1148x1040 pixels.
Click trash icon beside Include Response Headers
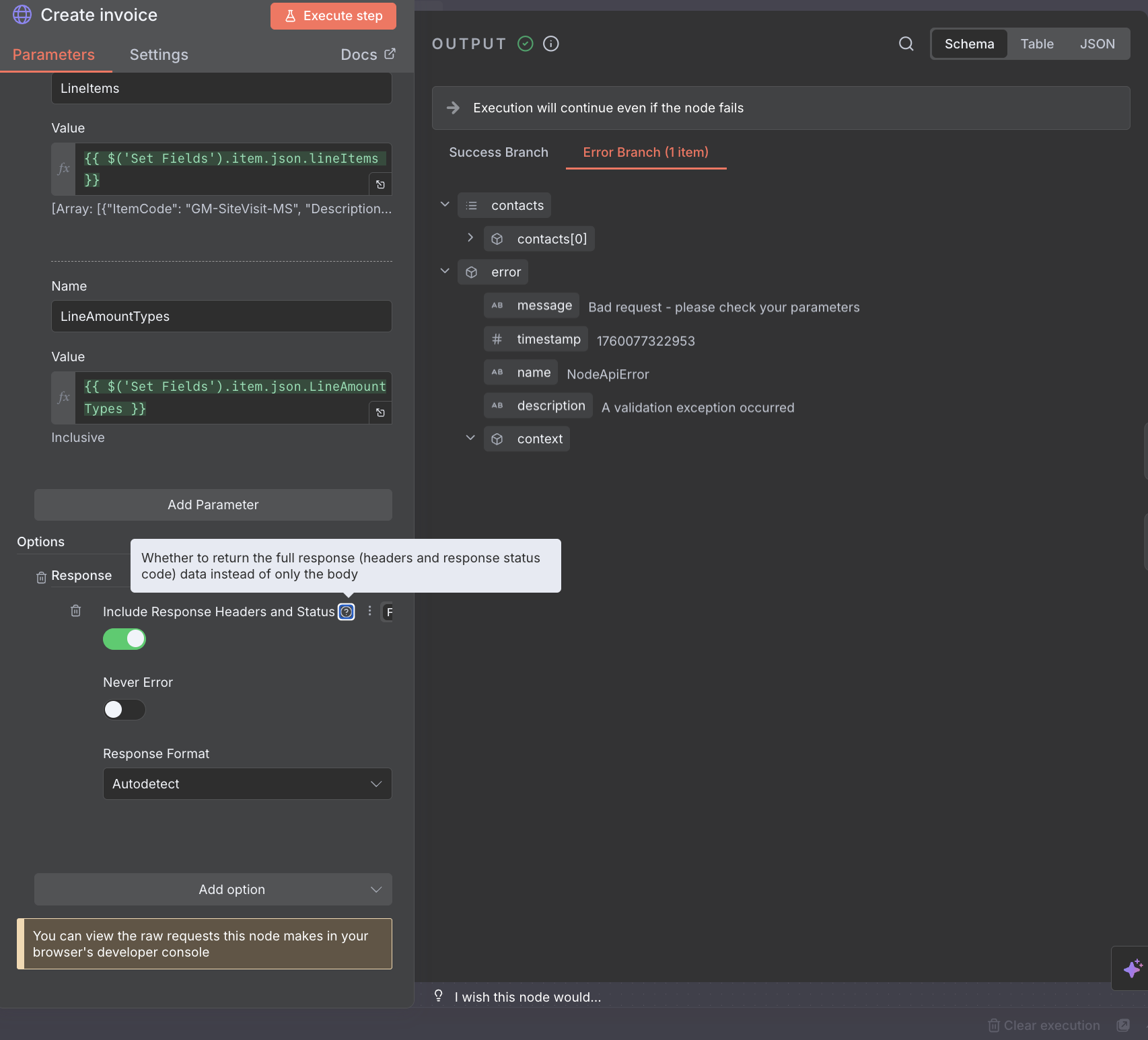[76, 611]
